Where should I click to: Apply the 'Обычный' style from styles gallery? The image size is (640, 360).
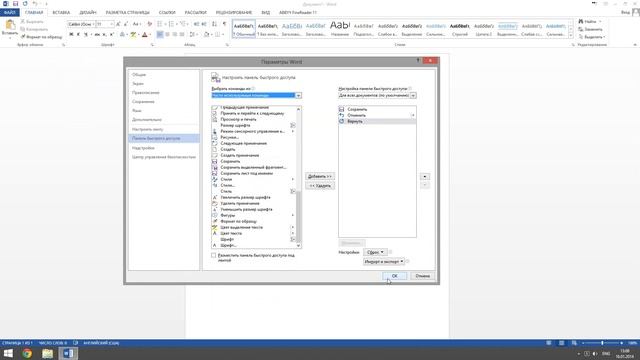(x=244, y=28)
